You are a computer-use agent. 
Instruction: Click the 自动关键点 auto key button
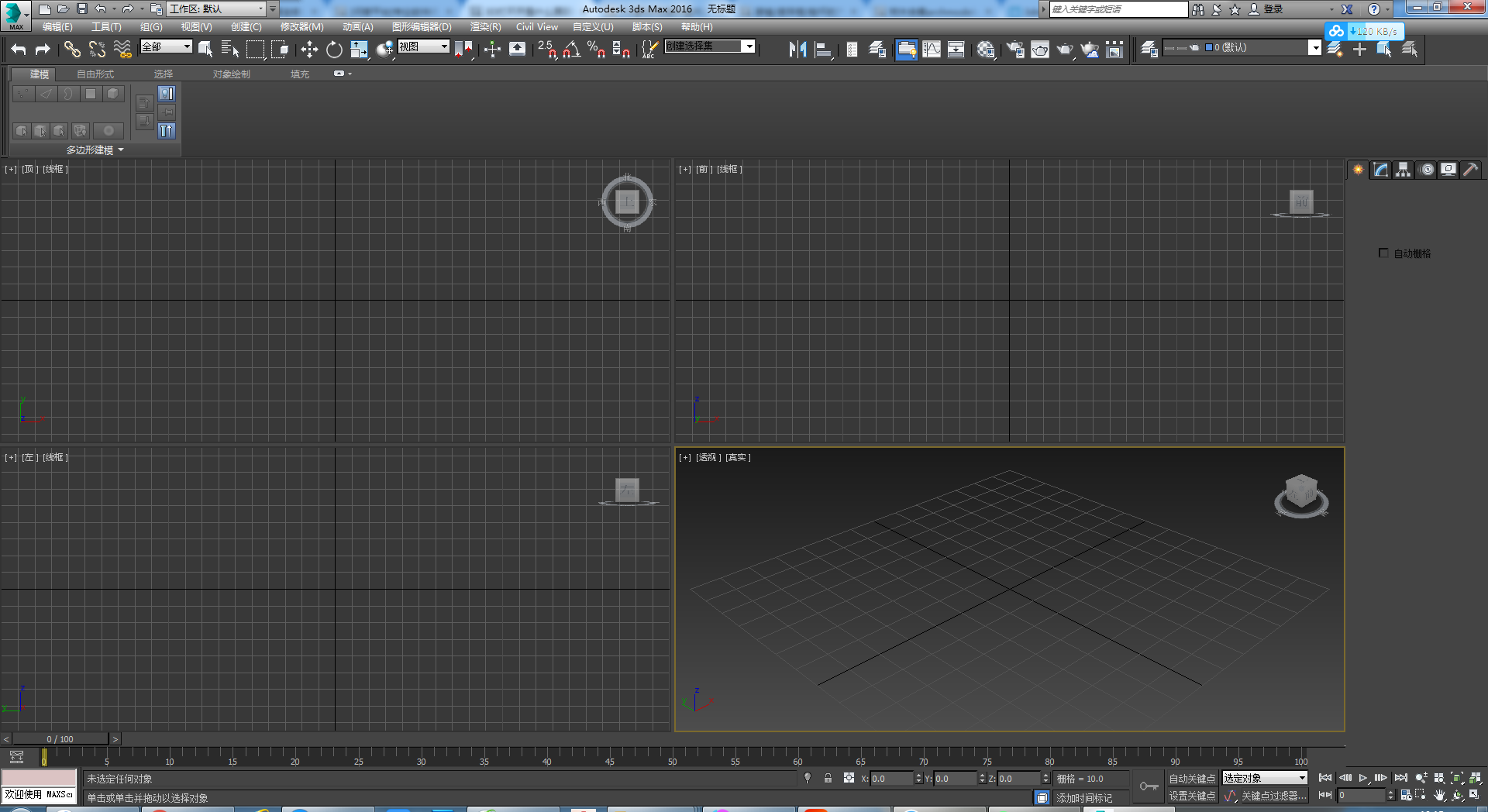[x=1192, y=779]
